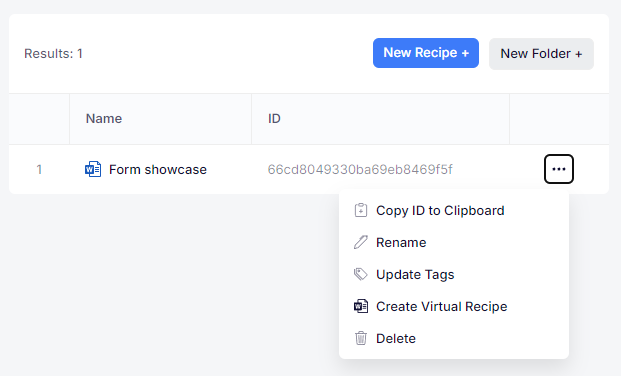Viewport: 621px width, 376px height.
Task: Choose Copy ID to Clipboard
Action: point(454,210)
